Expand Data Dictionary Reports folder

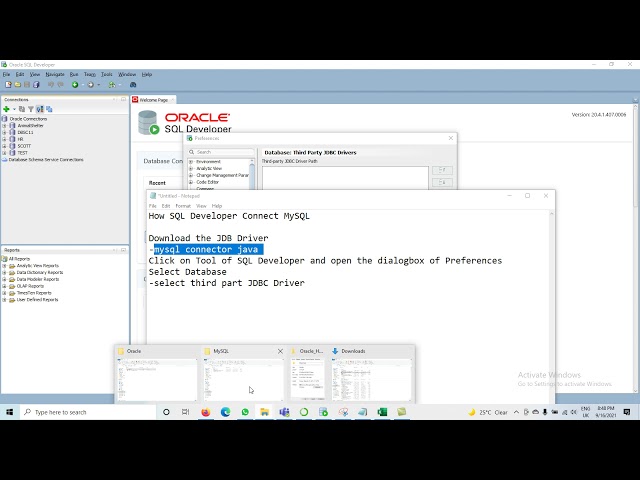point(4,272)
